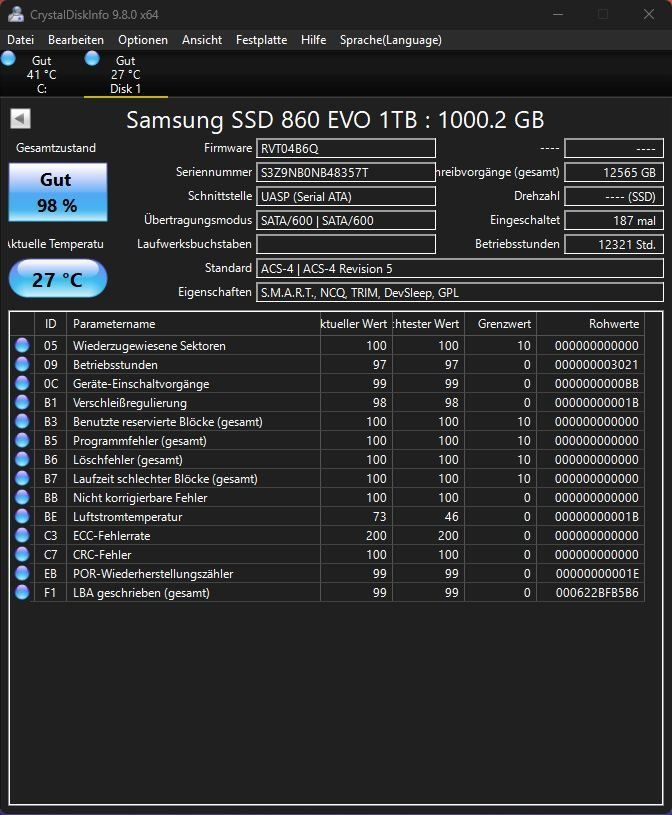Viewport: 672px width, 815px height.
Task: Click status orb for Geräte-Einschaltvorgänge row
Action: (x=22, y=383)
